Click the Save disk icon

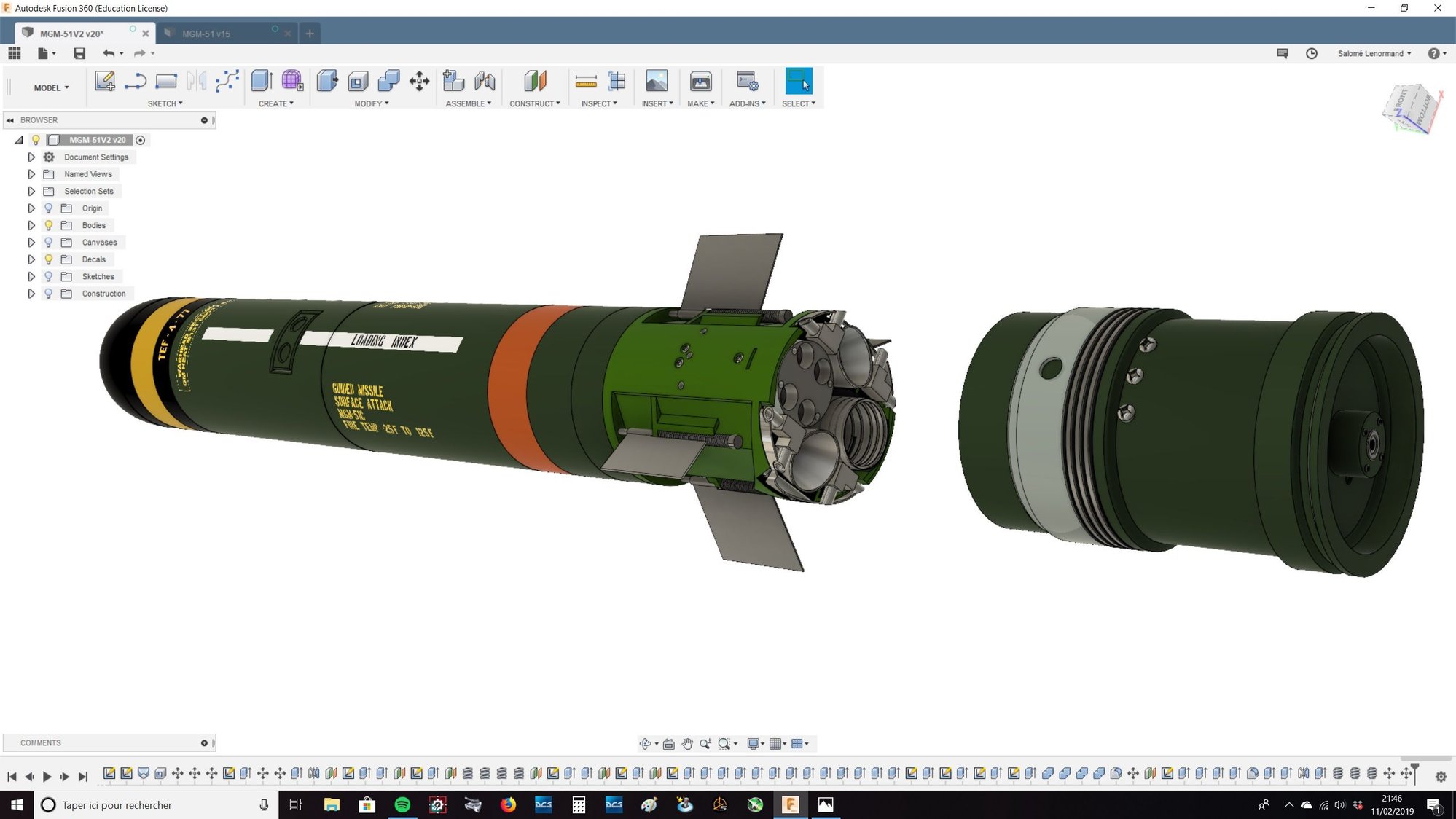point(79,53)
